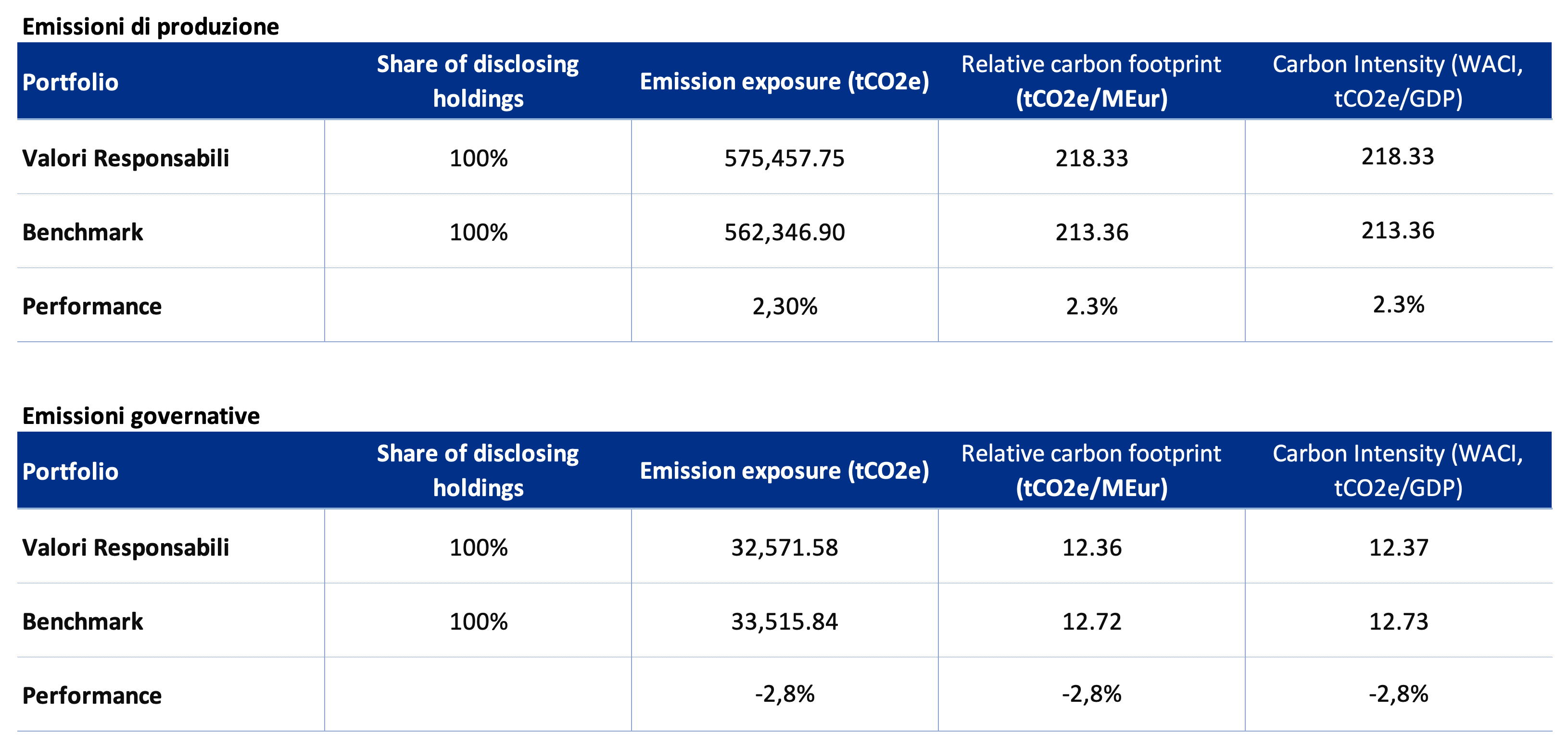Select the 562,346.90 benchmark emission cell

click(x=784, y=233)
